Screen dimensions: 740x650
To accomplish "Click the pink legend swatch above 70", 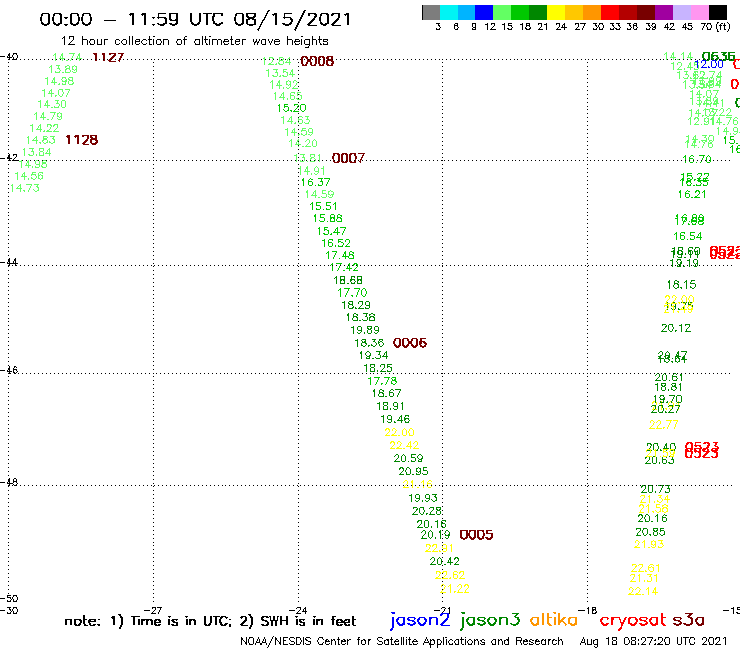I will click(x=699, y=12).
